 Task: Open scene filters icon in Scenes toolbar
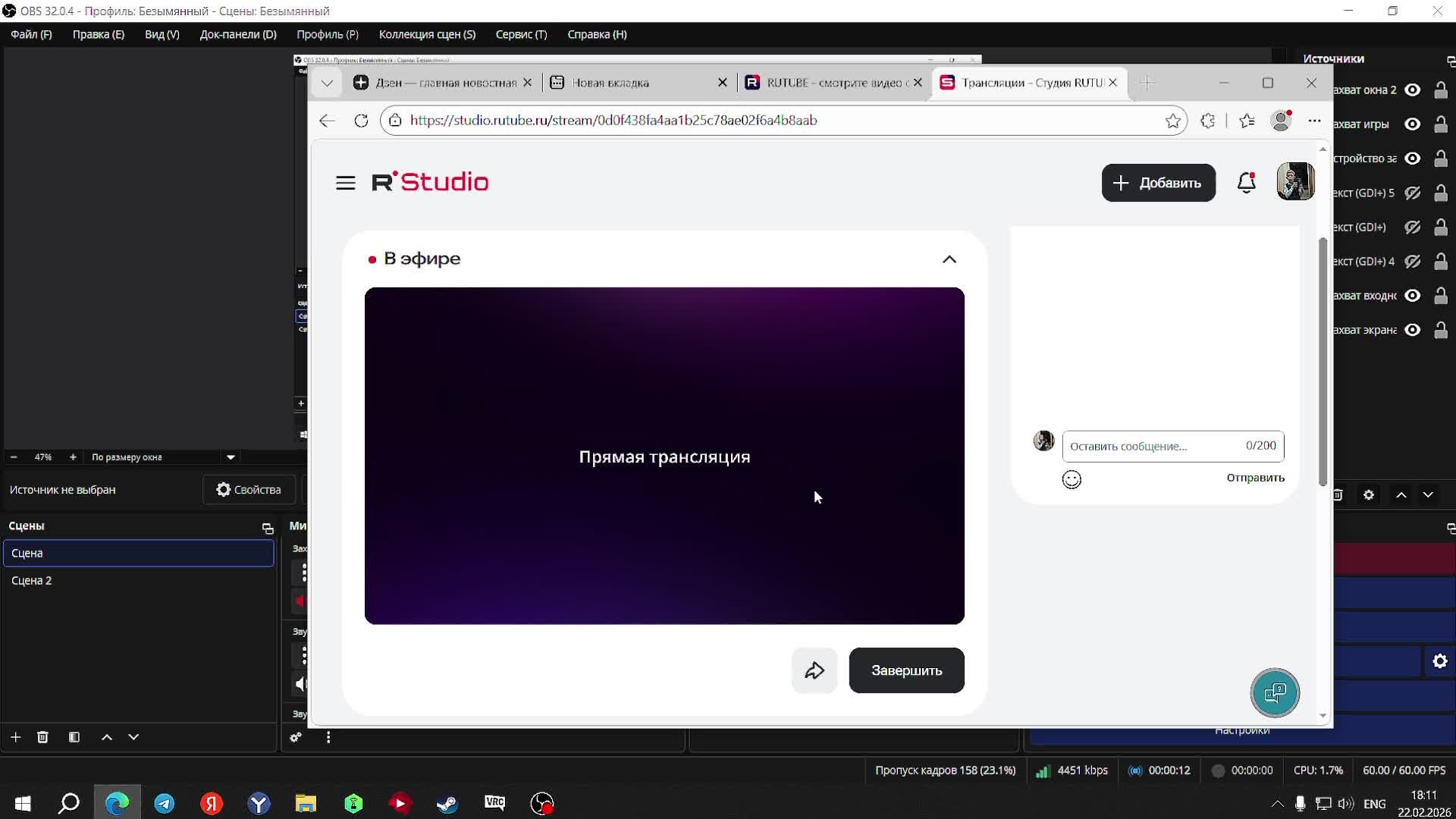tap(74, 737)
